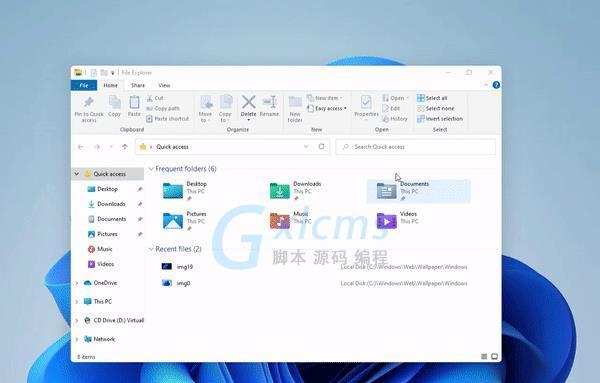Click the Rename icon
600x383 pixels.
(x=269, y=102)
